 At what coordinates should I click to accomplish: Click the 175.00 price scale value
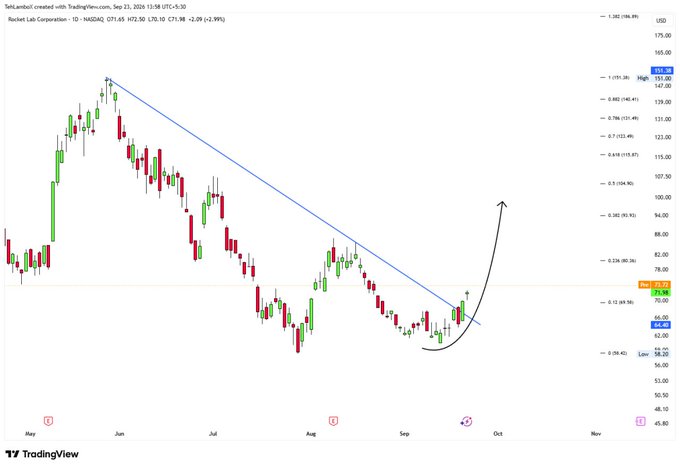663,36
